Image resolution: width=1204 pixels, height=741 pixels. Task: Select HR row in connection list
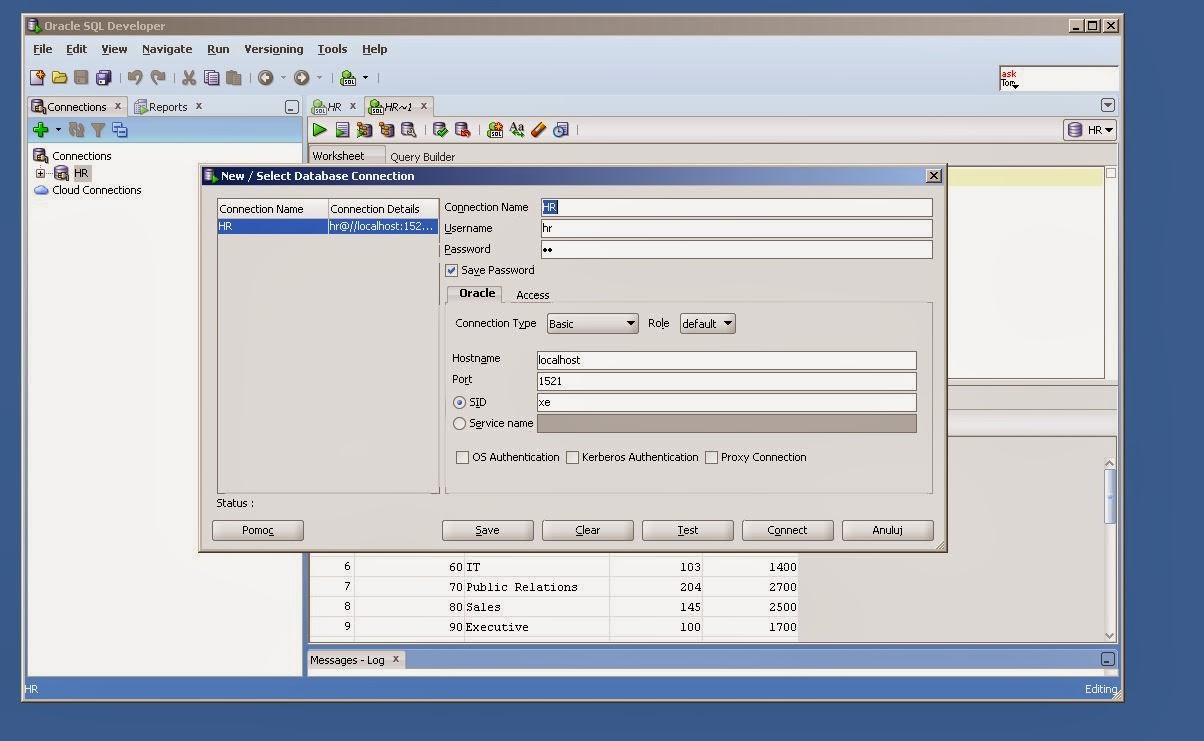click(328, 227)
